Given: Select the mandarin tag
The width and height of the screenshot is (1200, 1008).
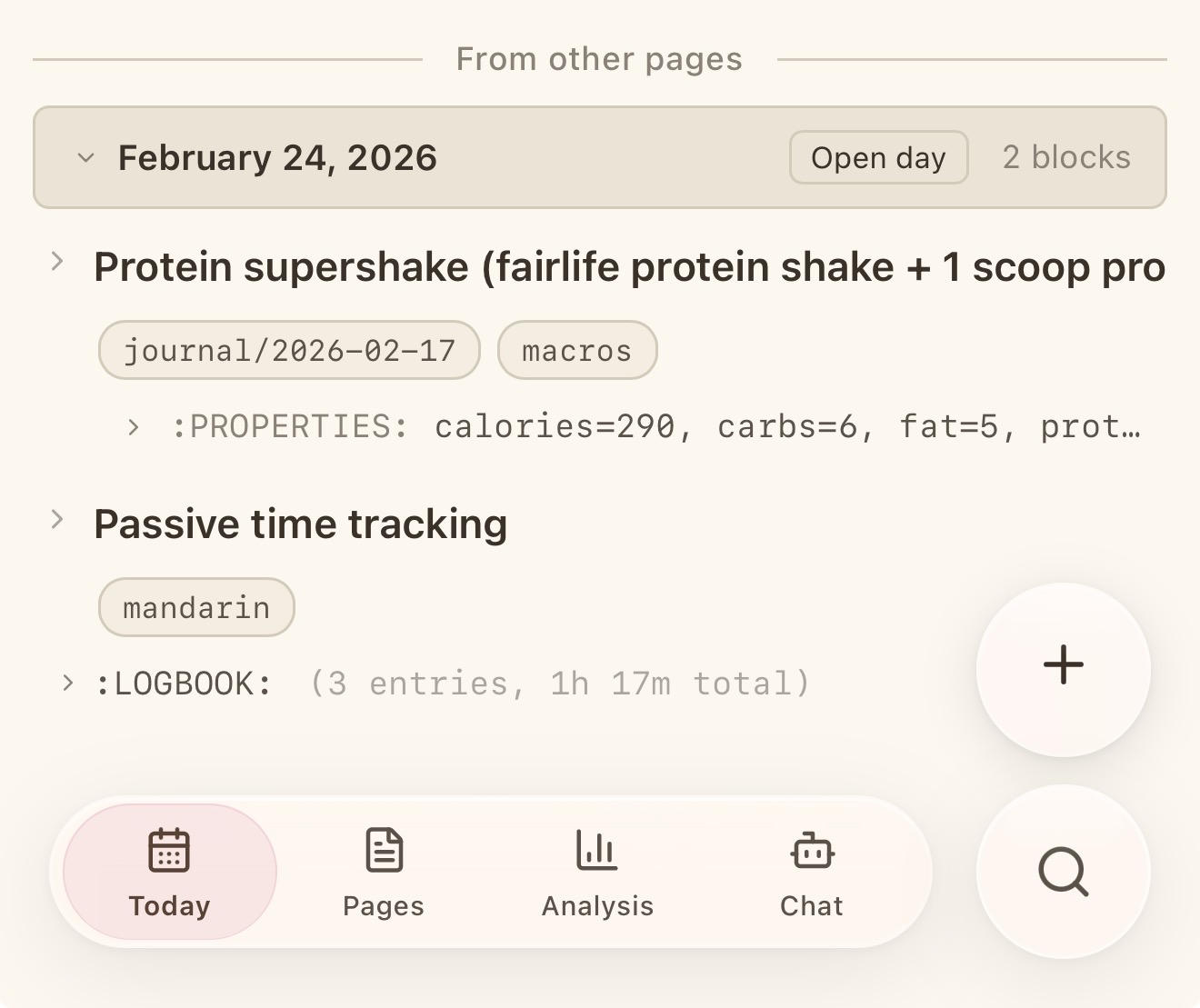Looking at the screenshot, I should click(196, 607).
